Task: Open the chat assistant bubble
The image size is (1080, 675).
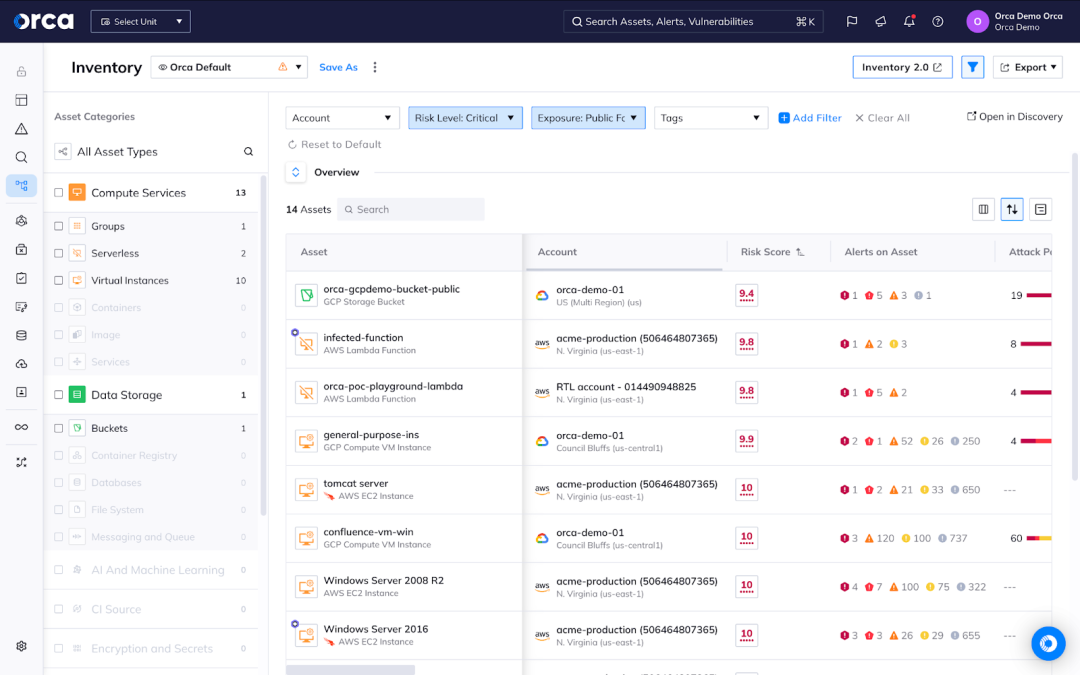Action: click(1048, 643)
